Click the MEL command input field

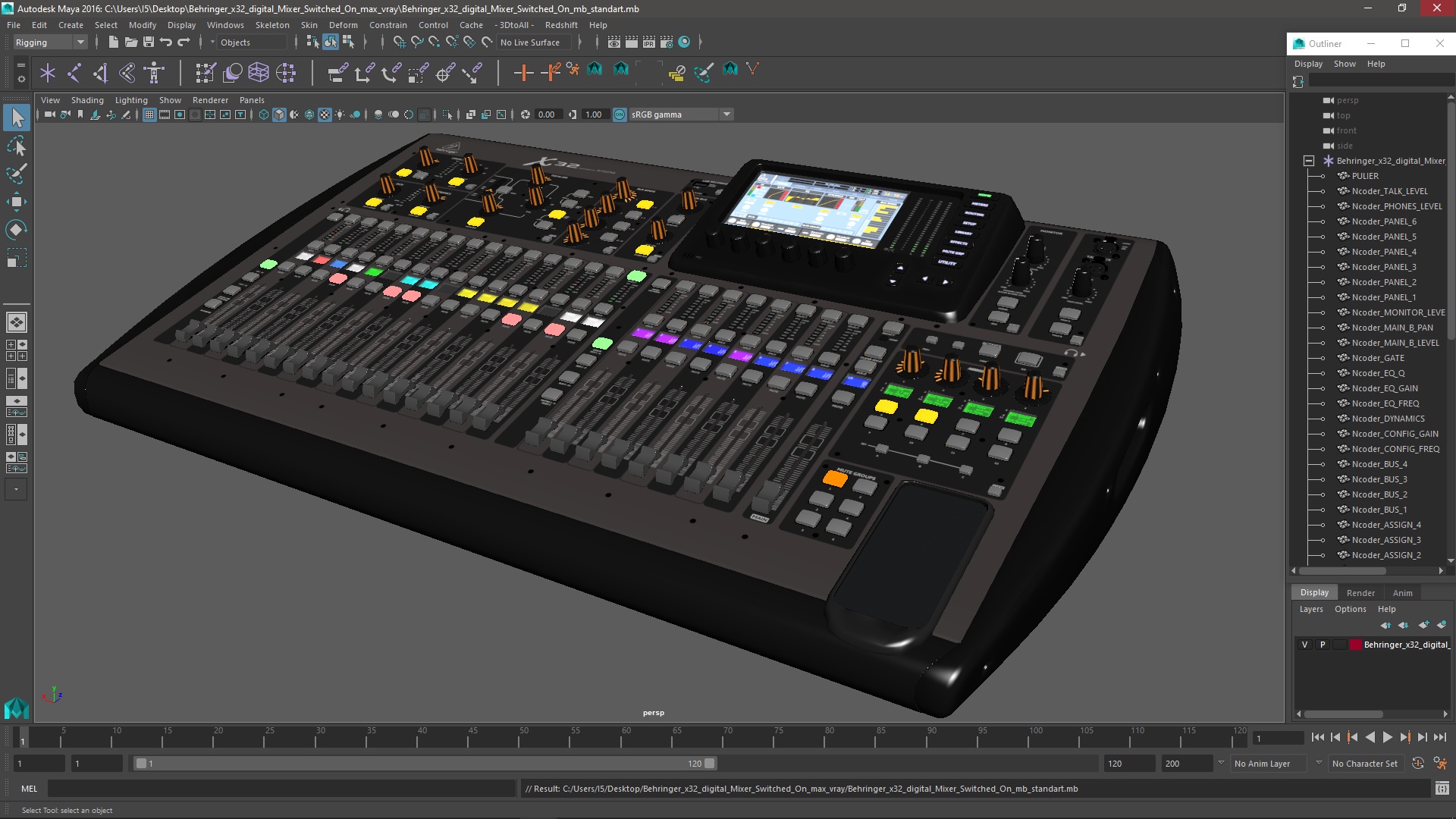click(281, 789)
